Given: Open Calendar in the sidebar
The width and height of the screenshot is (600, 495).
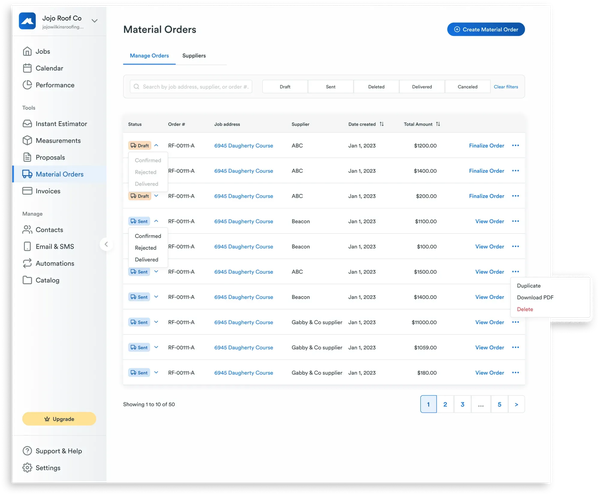Looking at the screenshot, I should click(48, 68).
